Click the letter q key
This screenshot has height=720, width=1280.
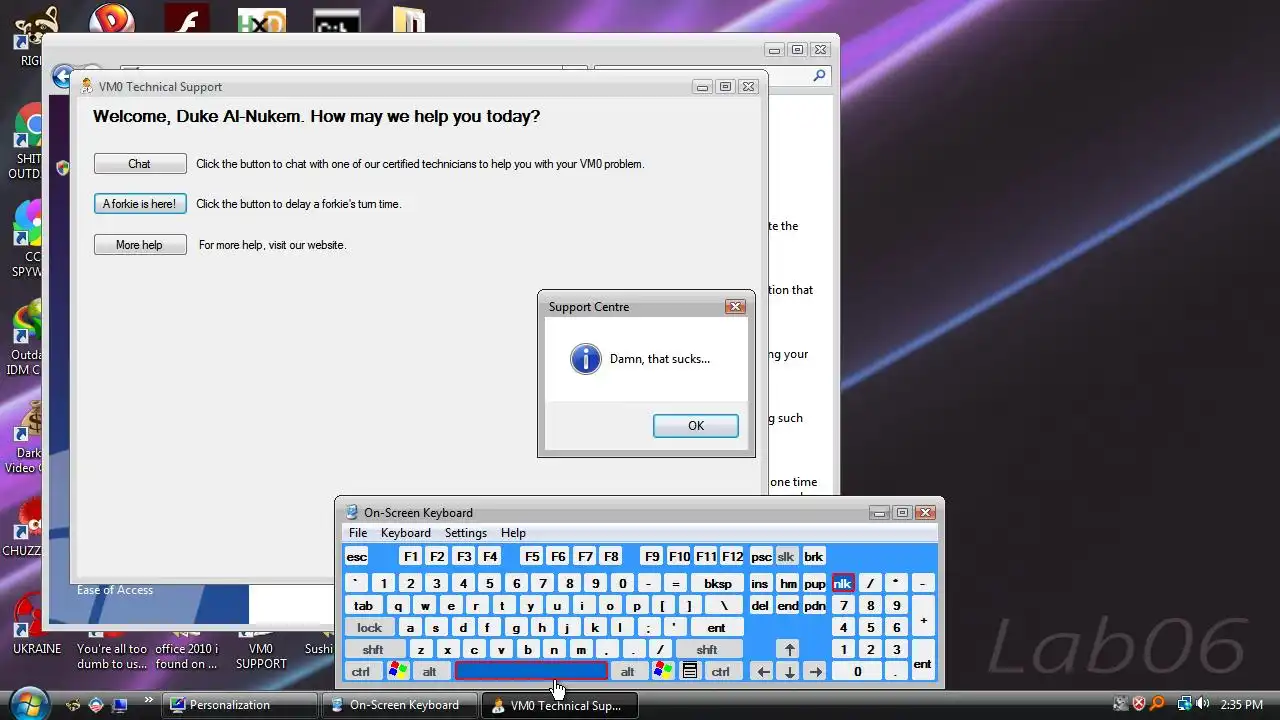point(398,605)
